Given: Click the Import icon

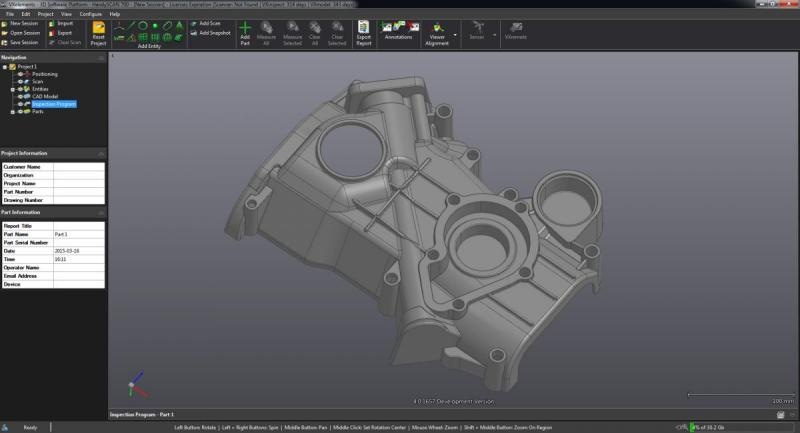Looking at the screenshot, I should [52, 23].
